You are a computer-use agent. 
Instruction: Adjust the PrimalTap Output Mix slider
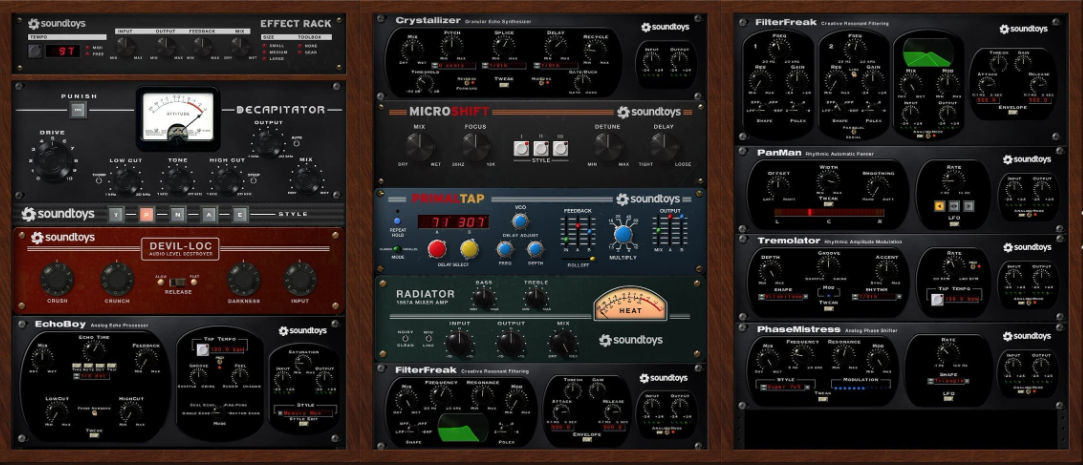tap(658, 231)
